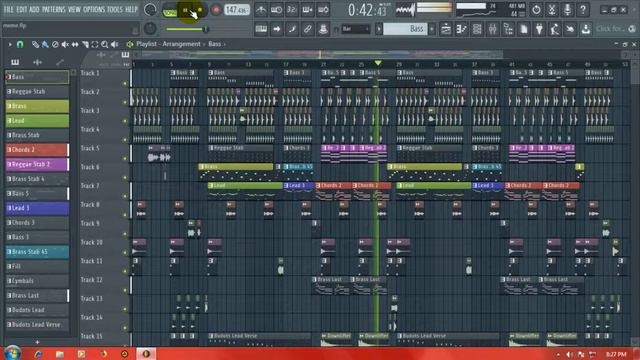This screenshot has height=360, width=640.
Task: Click the tempo tapper icon
Action: point(555,29)
